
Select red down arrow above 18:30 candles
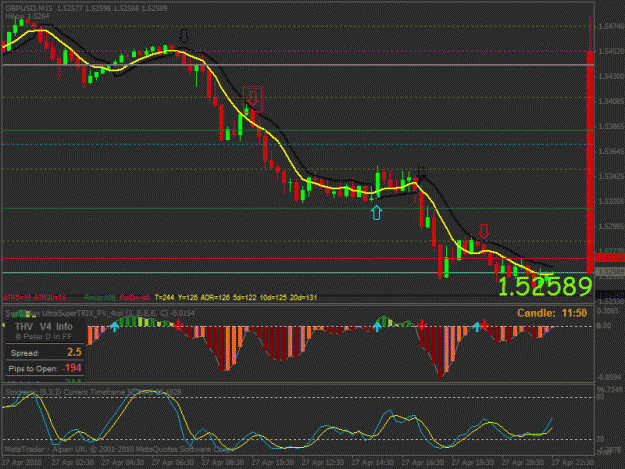pos(484,231)
